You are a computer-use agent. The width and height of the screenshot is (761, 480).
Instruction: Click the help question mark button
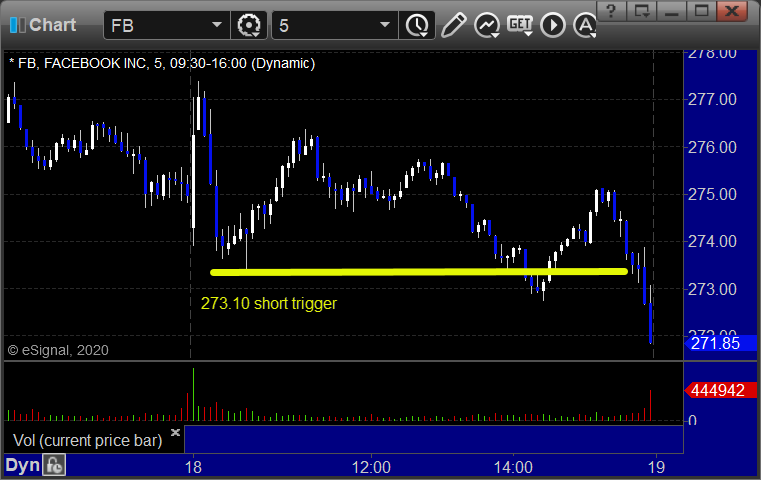(x=612, y=11)
